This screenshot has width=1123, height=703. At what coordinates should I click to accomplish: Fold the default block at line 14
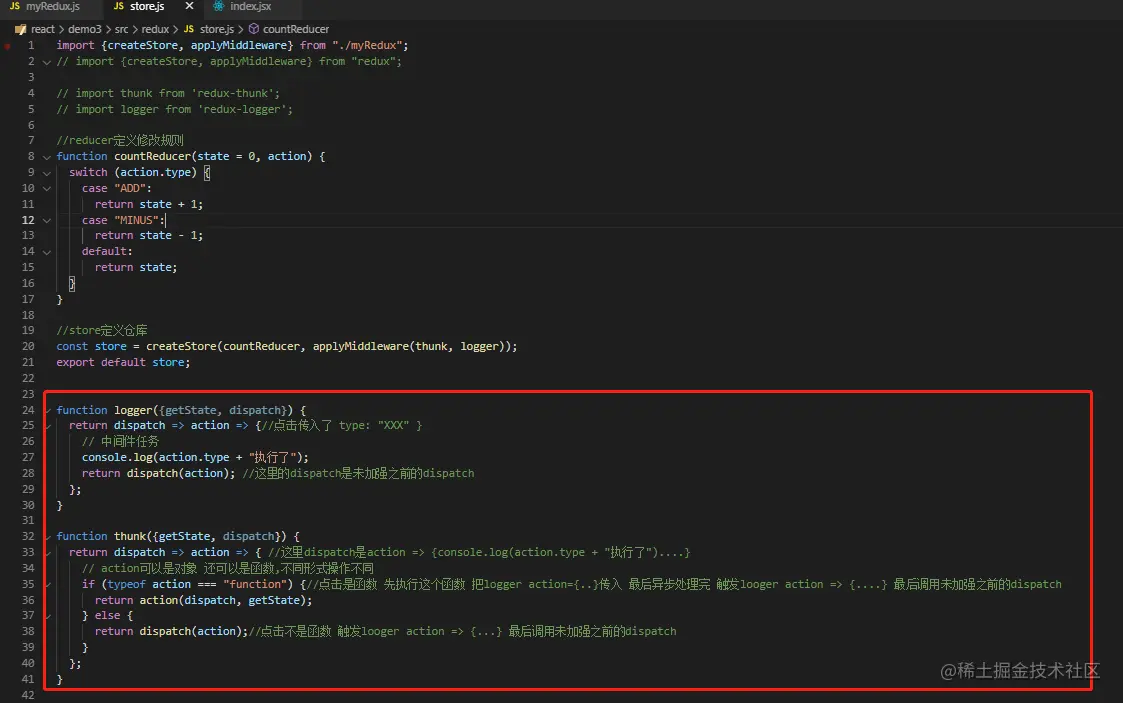(47, 251)
